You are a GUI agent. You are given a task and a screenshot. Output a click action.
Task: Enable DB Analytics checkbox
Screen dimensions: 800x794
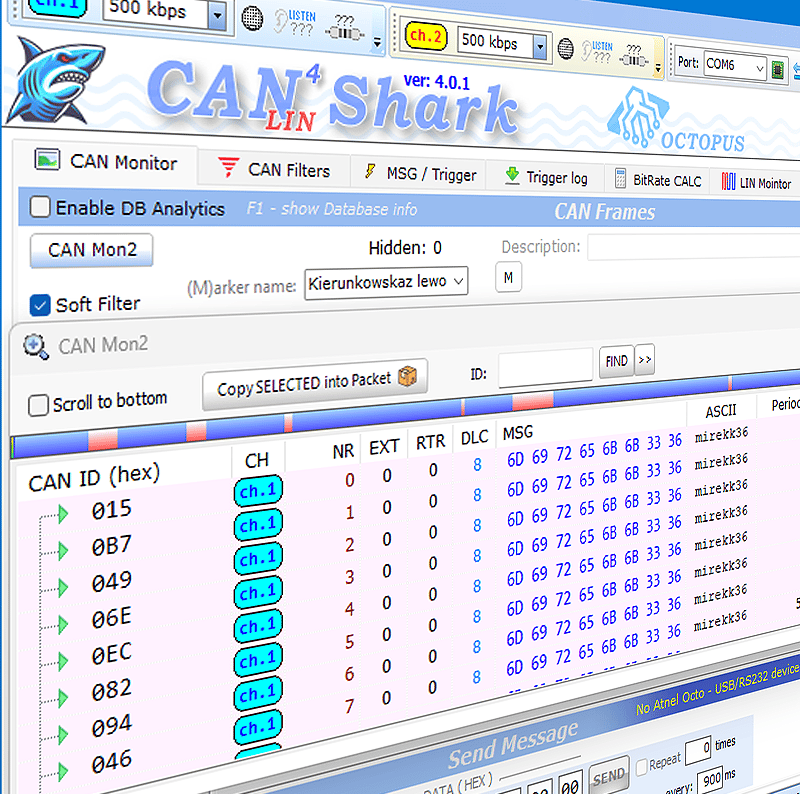[x=40, y=207]
